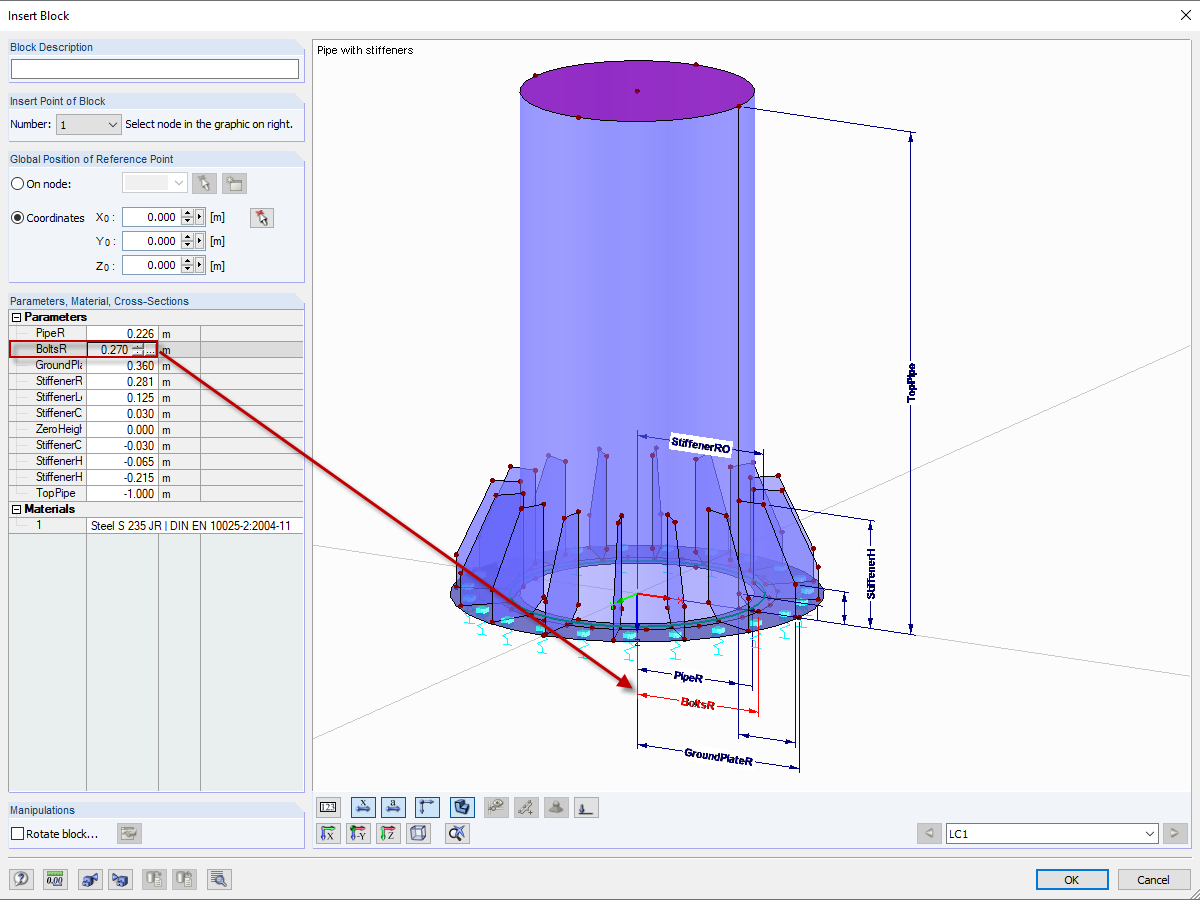Set view in Z direction
This screenshot has width=1200, height=900.
(388, 833)
